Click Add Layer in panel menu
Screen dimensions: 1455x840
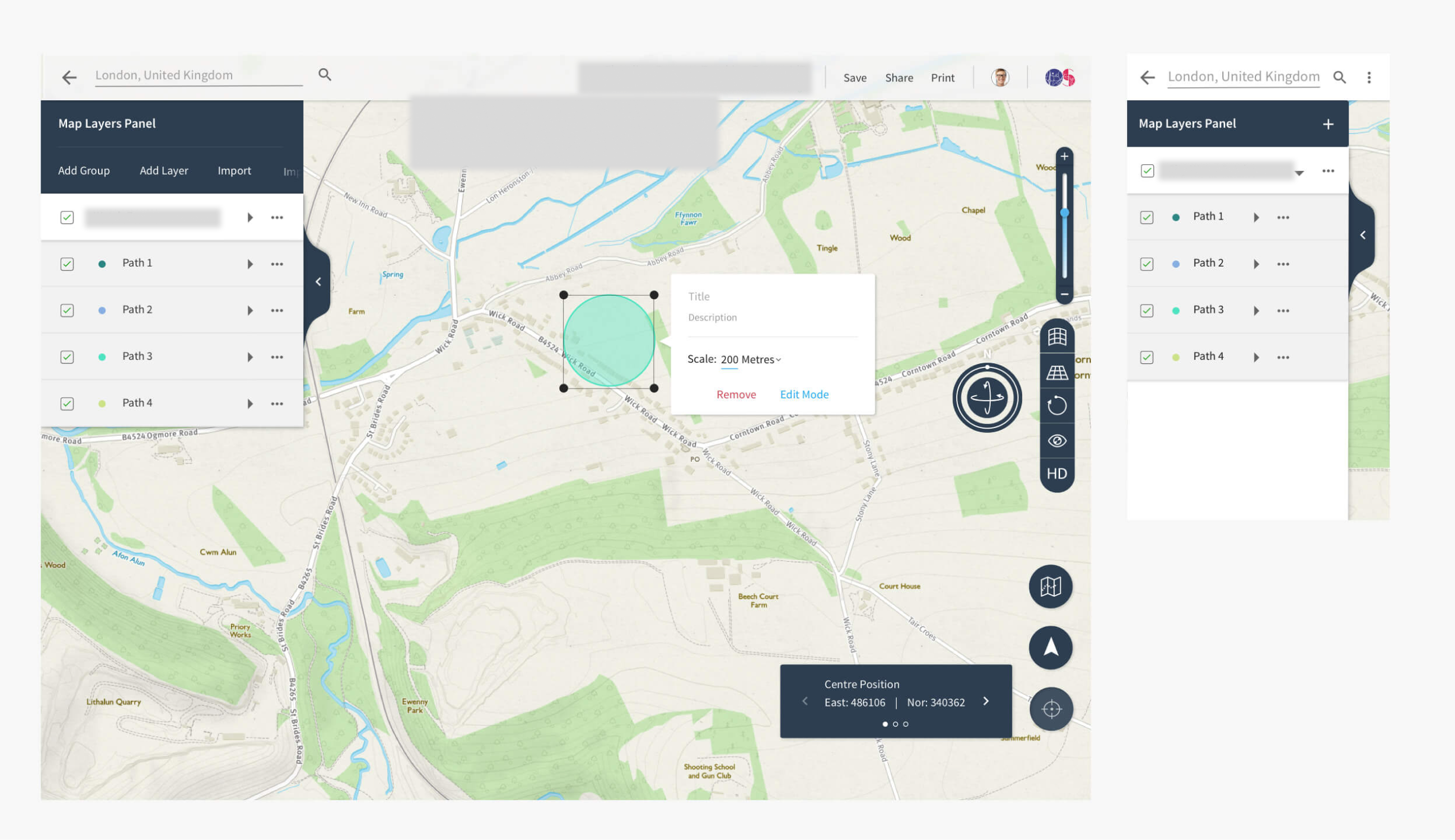click(163, 170)
